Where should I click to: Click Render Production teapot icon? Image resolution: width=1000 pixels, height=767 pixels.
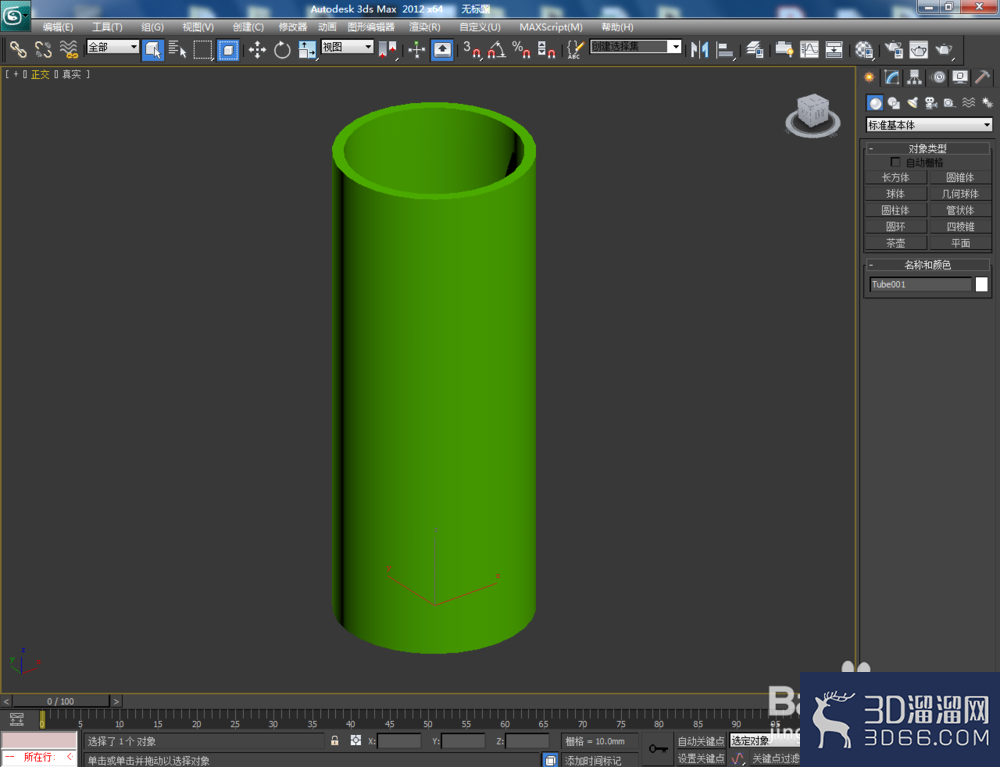tap(944, 49)
